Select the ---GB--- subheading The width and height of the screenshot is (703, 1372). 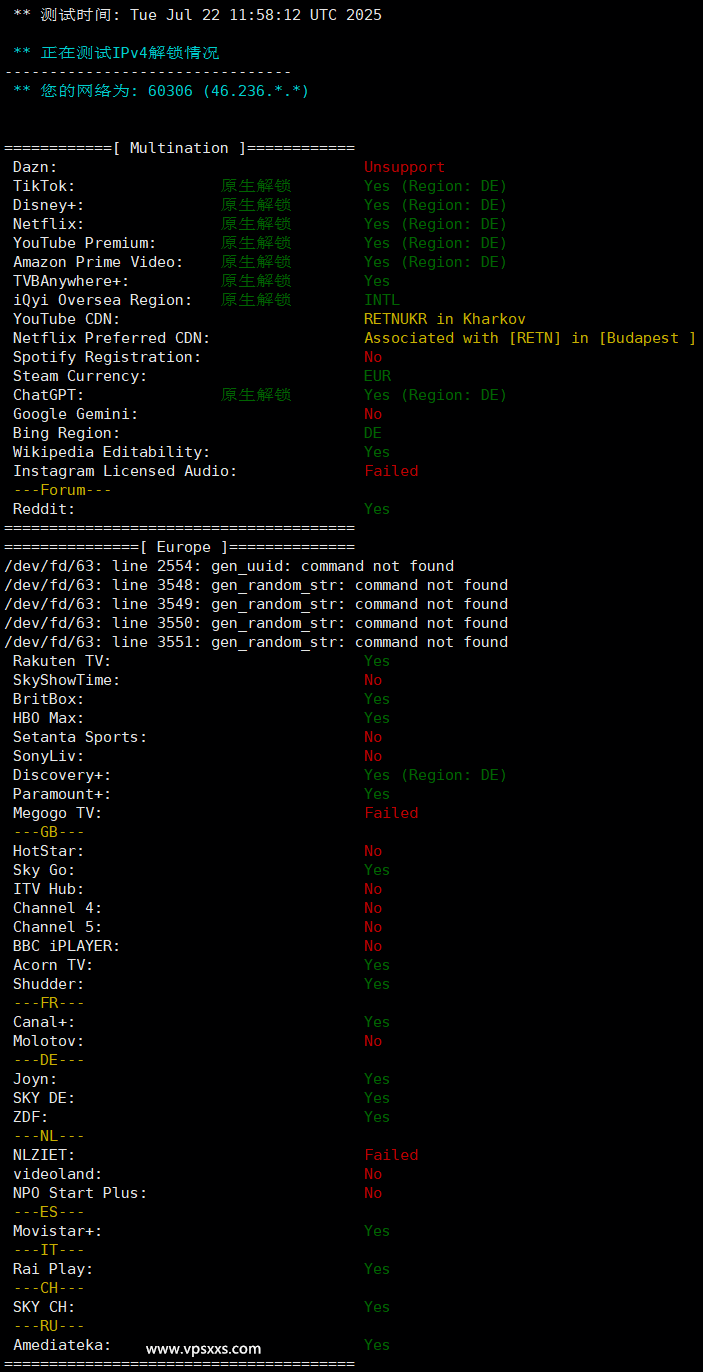point(49,832)
